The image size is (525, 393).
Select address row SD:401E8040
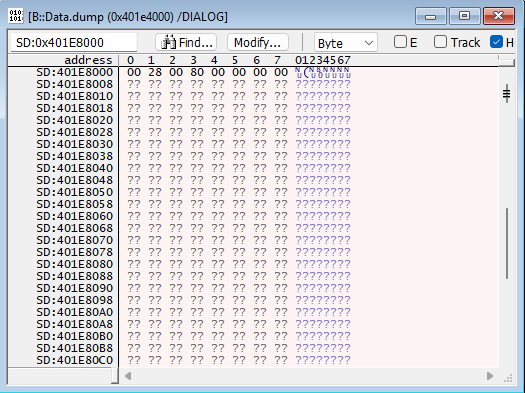pos(75,168)
